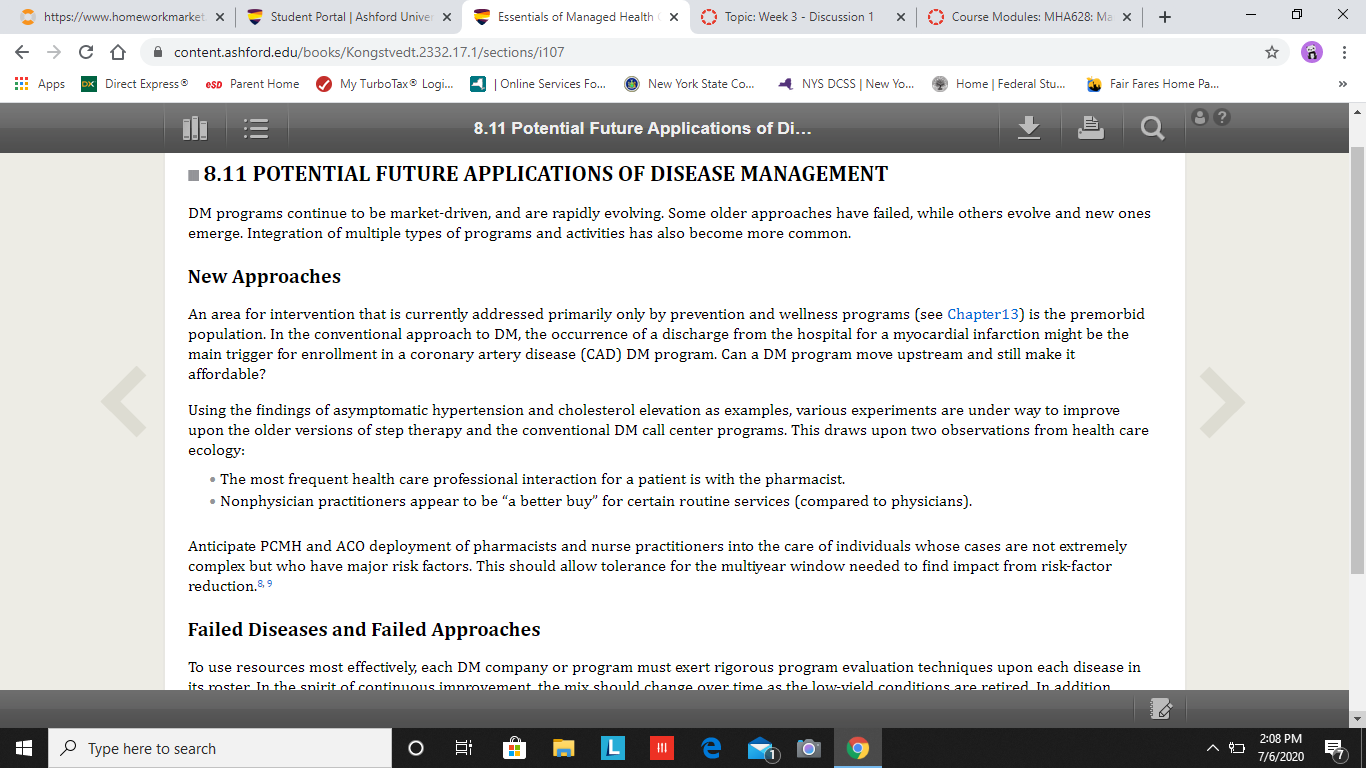Open a new browser tab

pyautogui.click(x=1165, y=17)
